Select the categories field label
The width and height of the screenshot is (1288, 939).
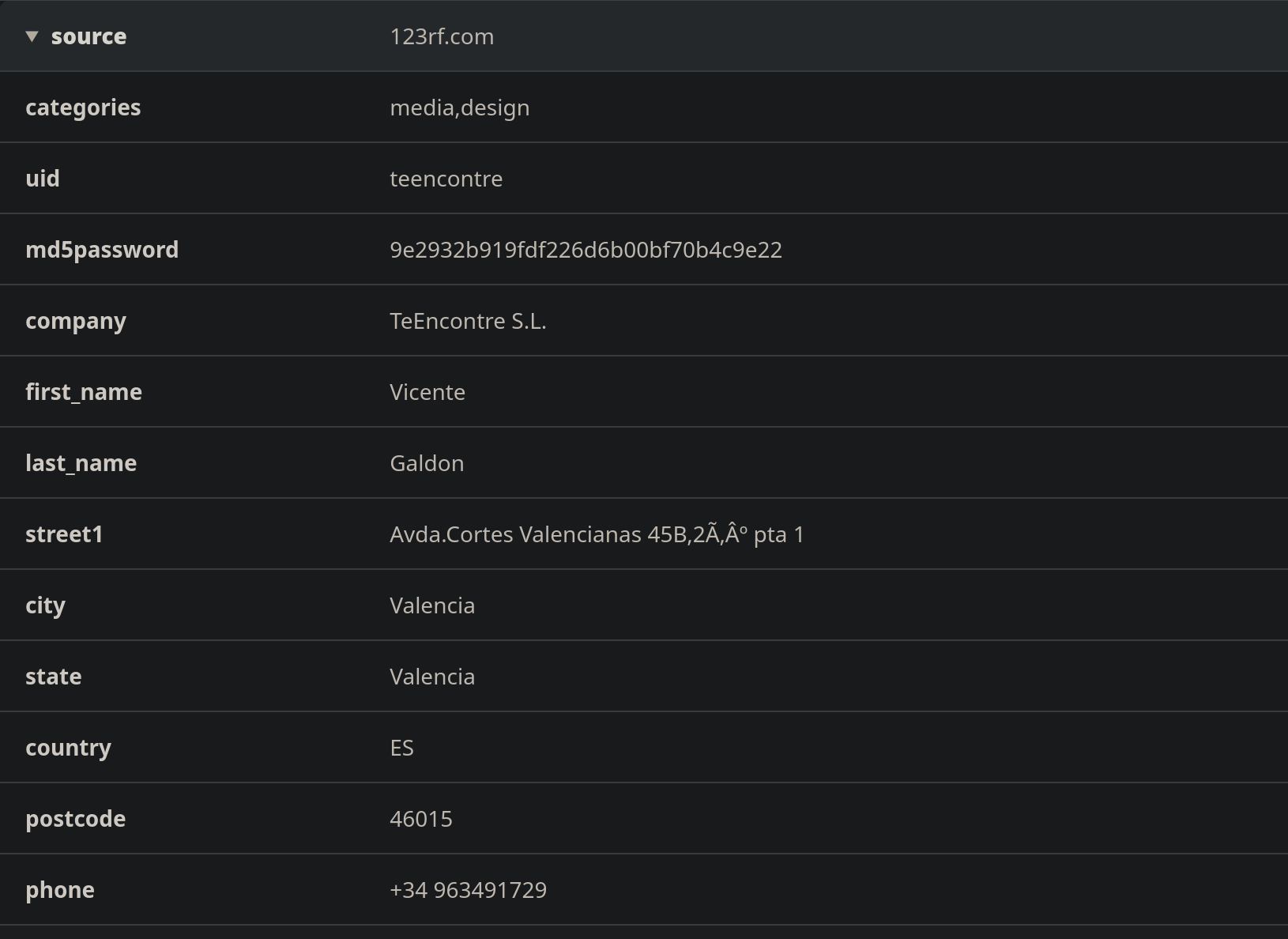tap(83, 107)
